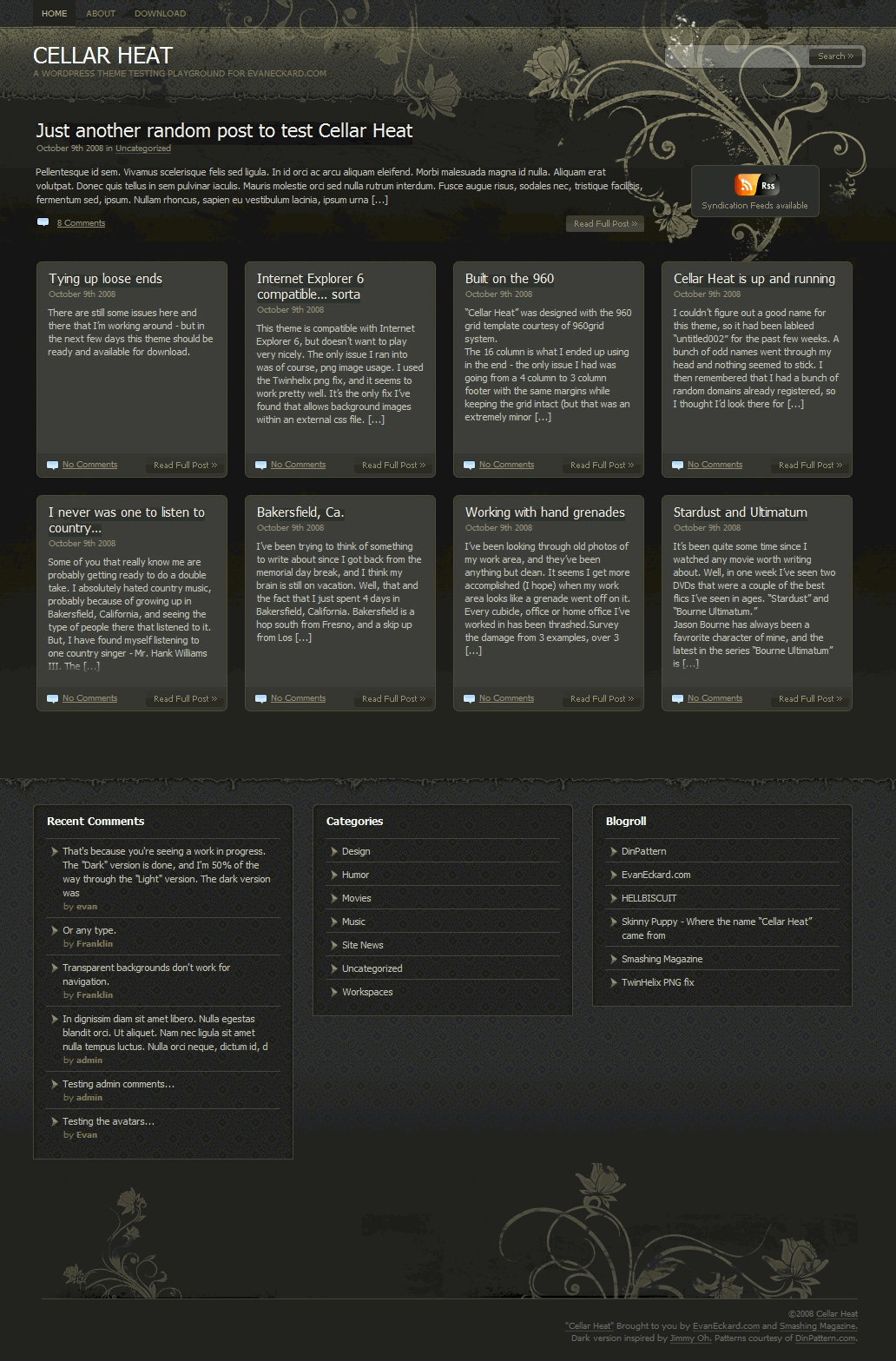Click the orange RSS feed icon
The image size is (896, 1361).
pyautogui.click(x=745, y=184)
